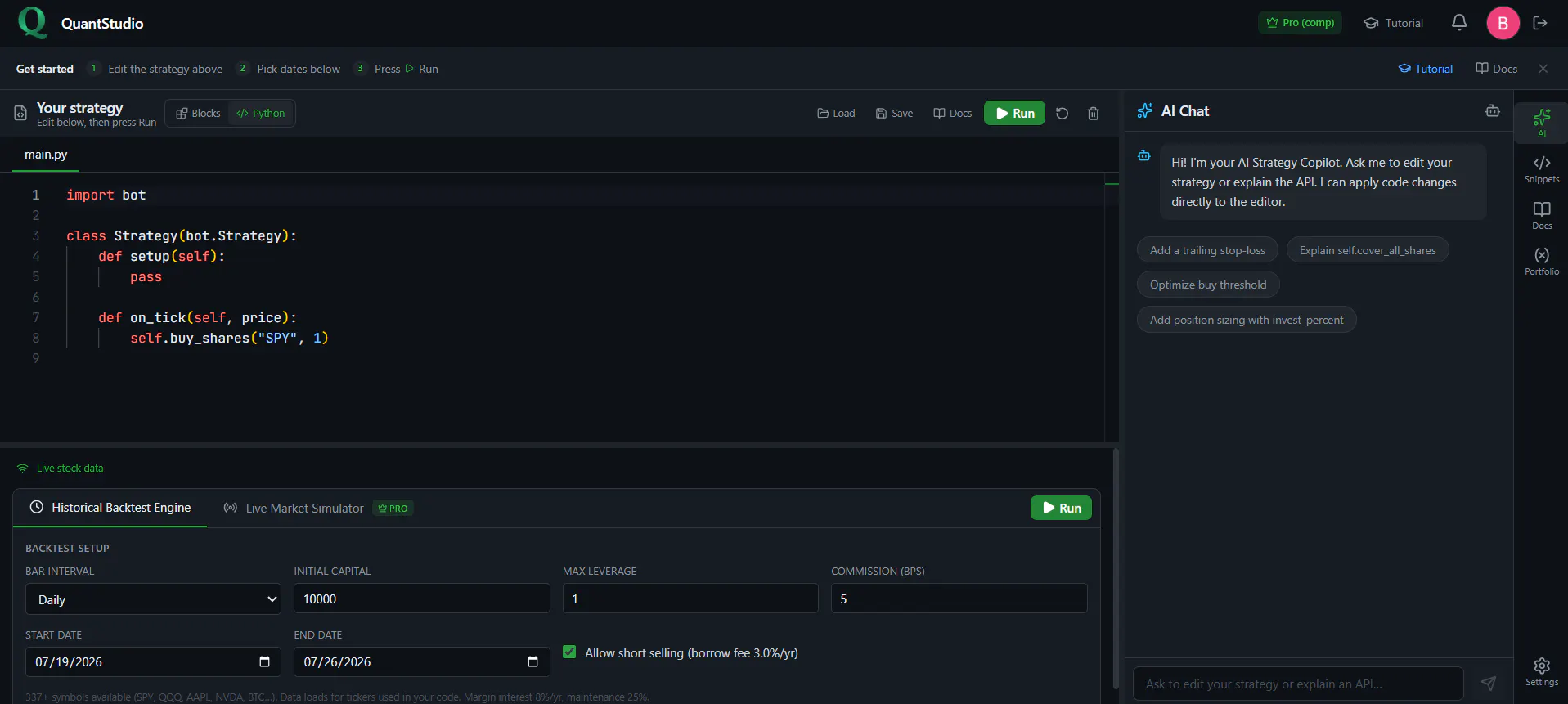Click the Pro (comp) badge
Screen dimensions: 1568x704
1300,23
